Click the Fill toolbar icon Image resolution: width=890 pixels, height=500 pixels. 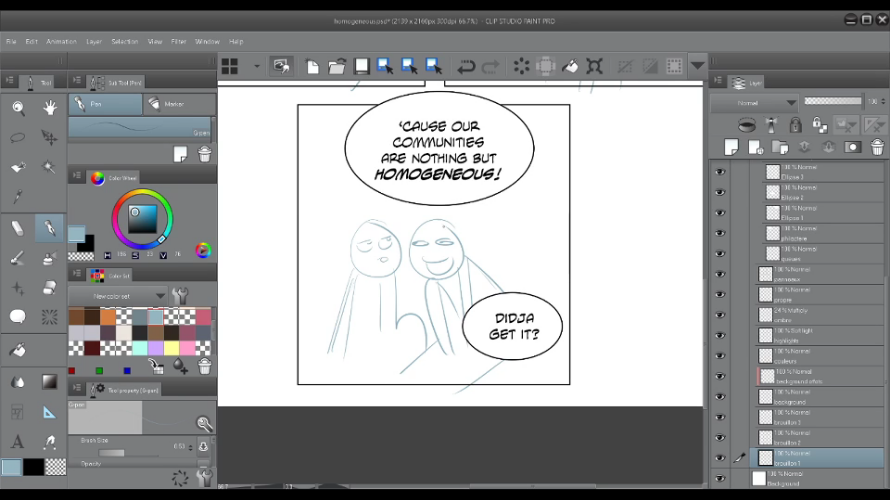[570, 66]
